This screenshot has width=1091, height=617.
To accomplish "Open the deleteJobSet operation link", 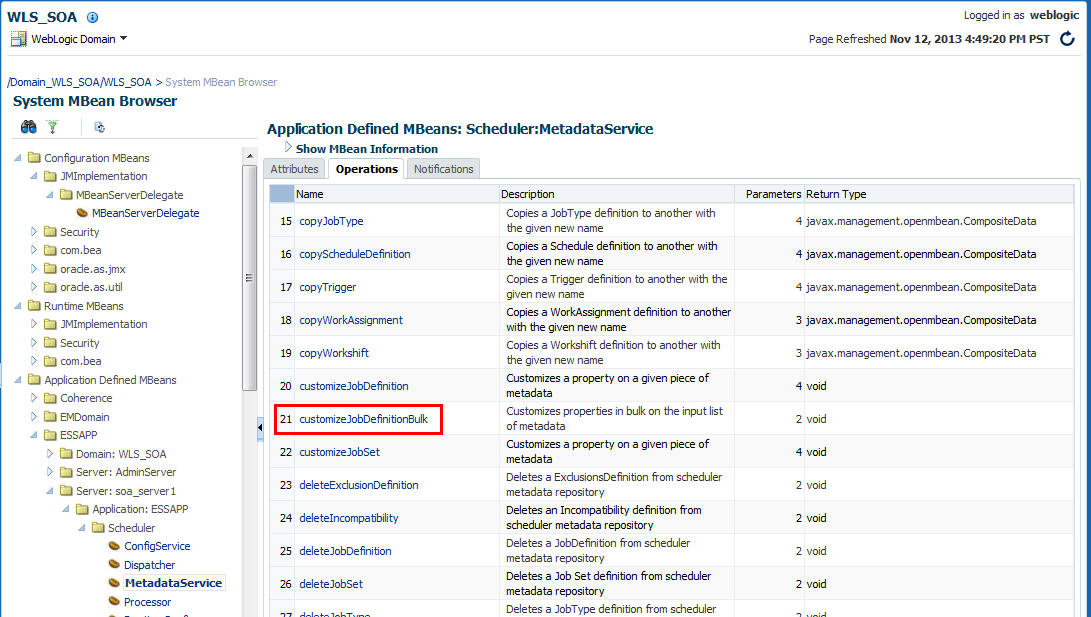I will (331, 584).
